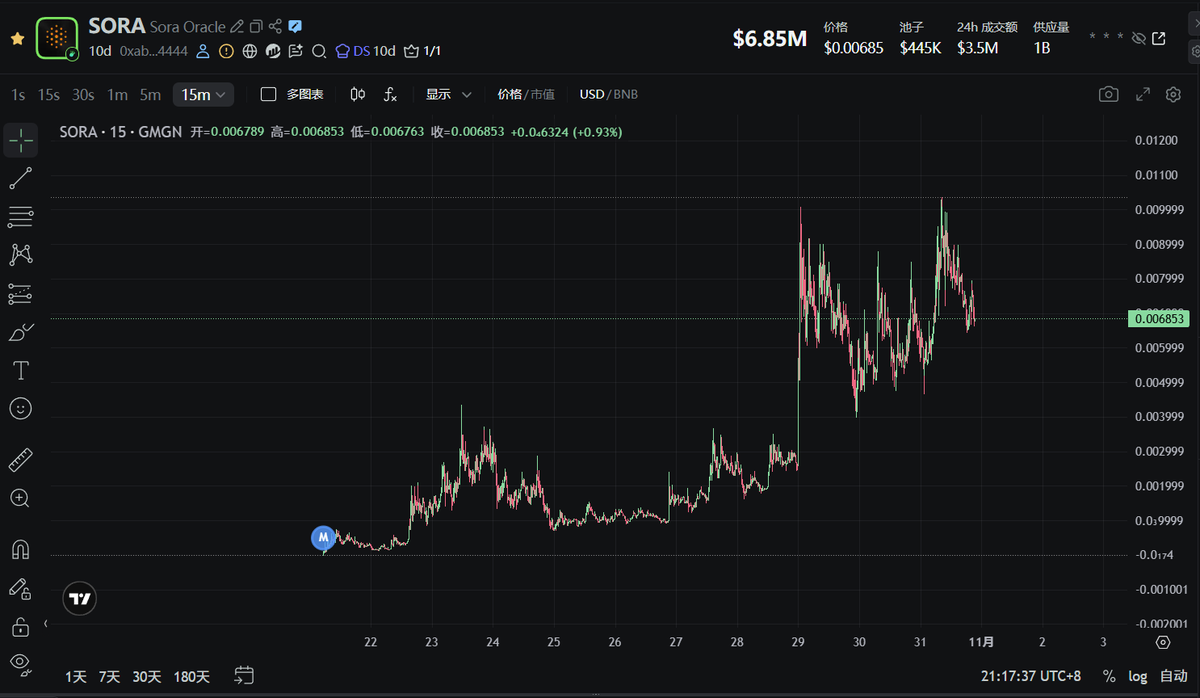Take a chart snapshot with camera icon
Screen dimensions: 1200x698
pos(1108,94)
